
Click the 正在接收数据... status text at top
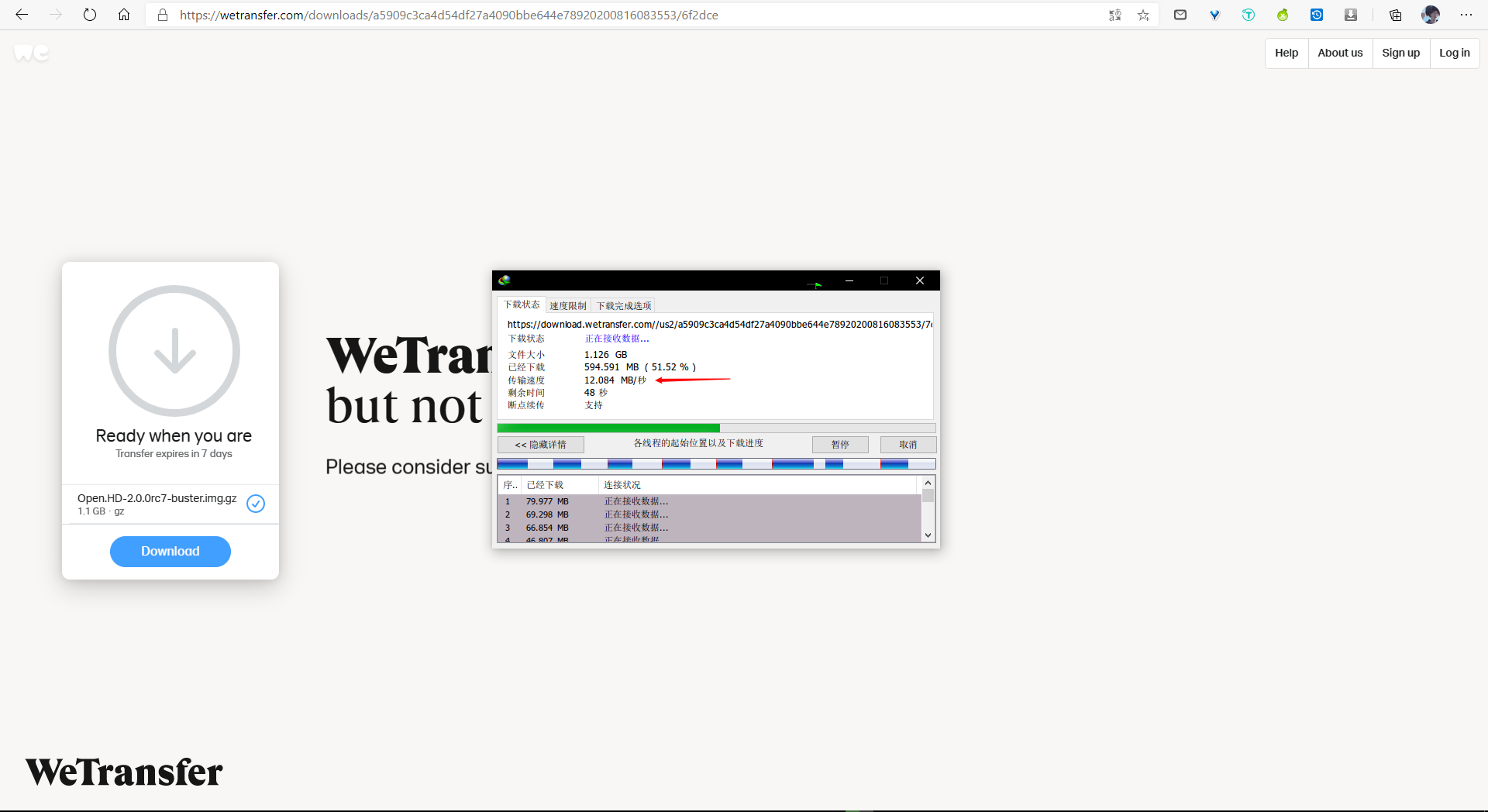[617, 339]
